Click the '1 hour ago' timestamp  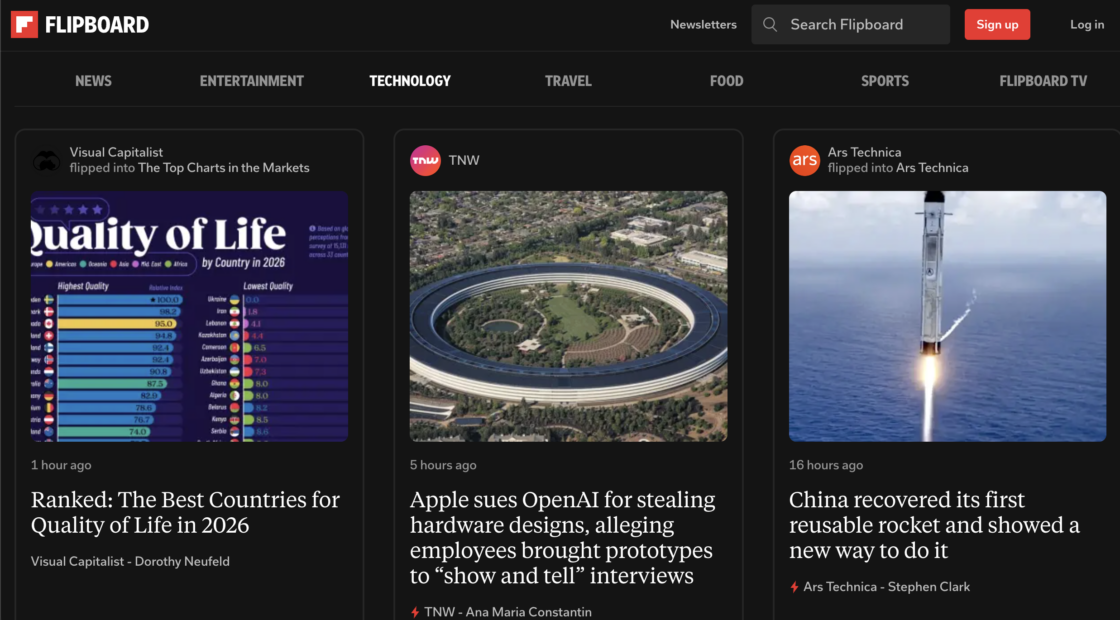pyautogui.click(x=61, y=465)
